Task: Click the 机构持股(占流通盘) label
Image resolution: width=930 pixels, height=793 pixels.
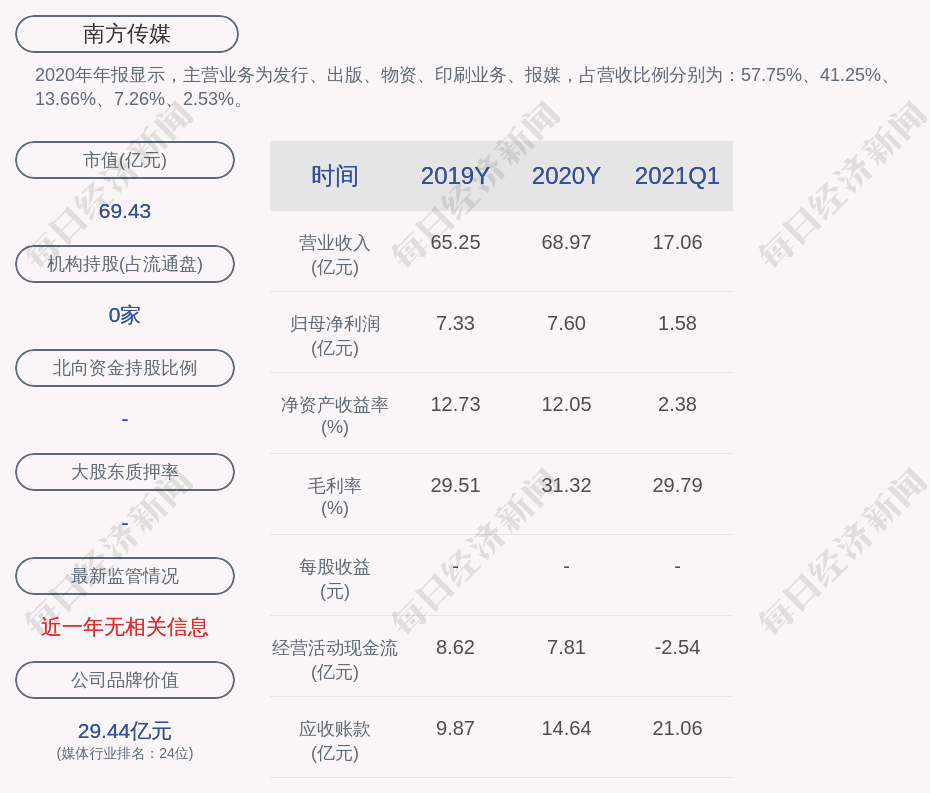Action: 125,264
